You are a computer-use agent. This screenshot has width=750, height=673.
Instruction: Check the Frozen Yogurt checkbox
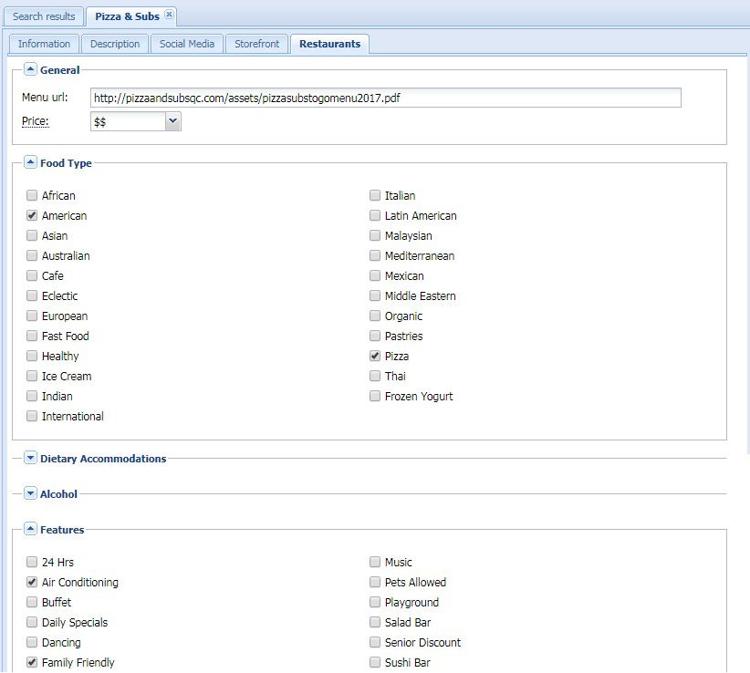coord(375,396)
